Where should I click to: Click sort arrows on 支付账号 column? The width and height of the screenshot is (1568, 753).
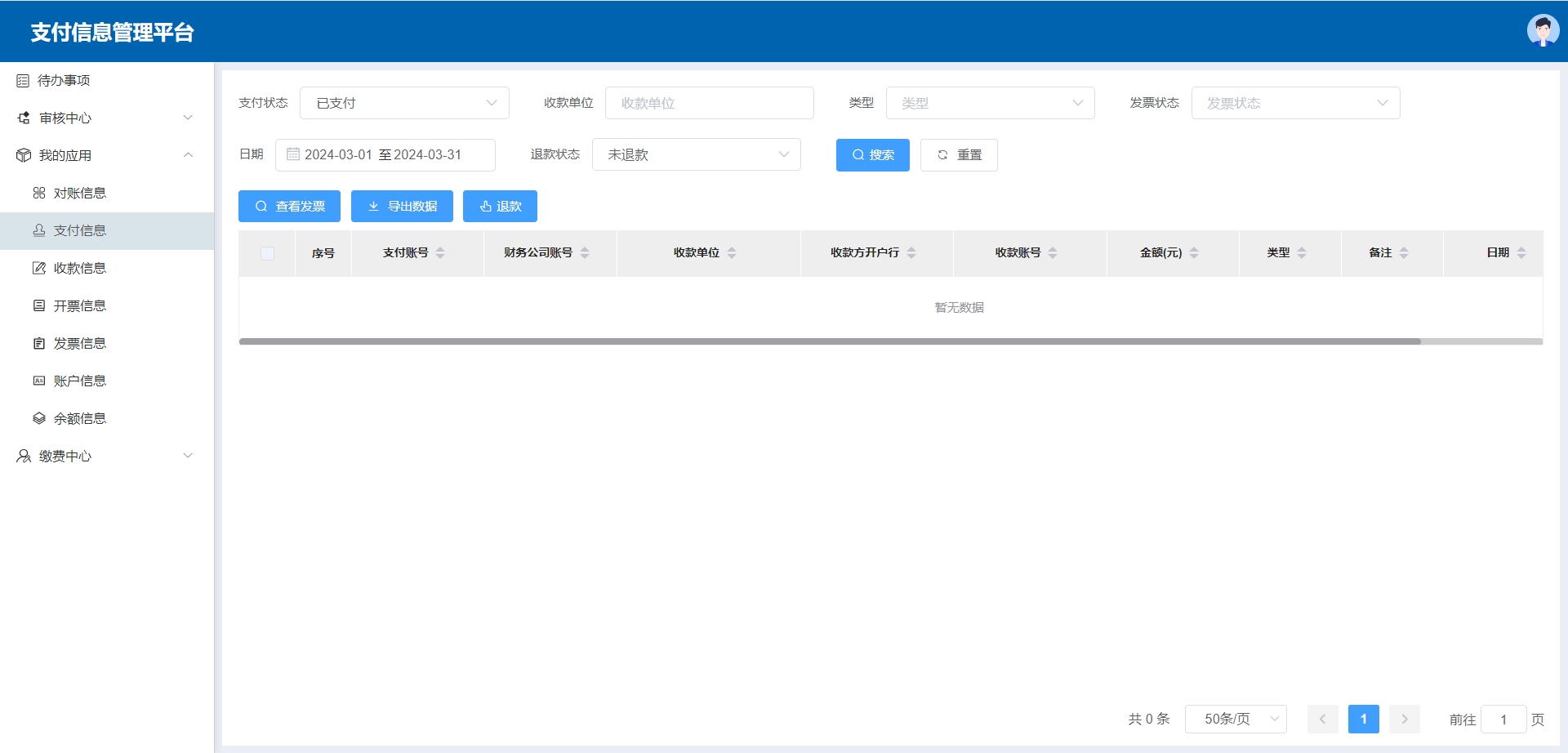coord(440,253)
